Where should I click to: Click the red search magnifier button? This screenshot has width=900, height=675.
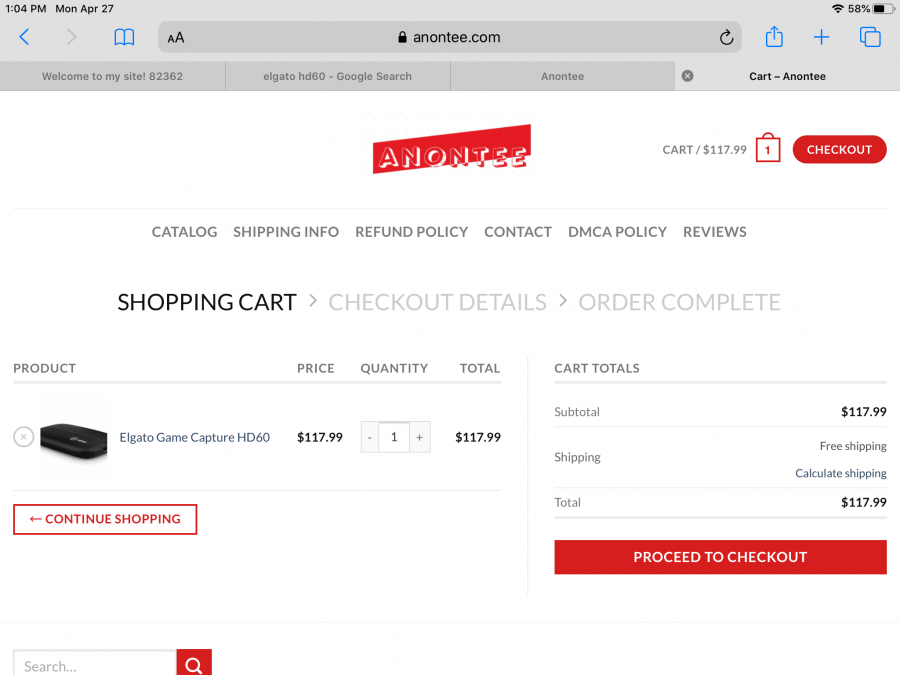click(x=194, y=664)
